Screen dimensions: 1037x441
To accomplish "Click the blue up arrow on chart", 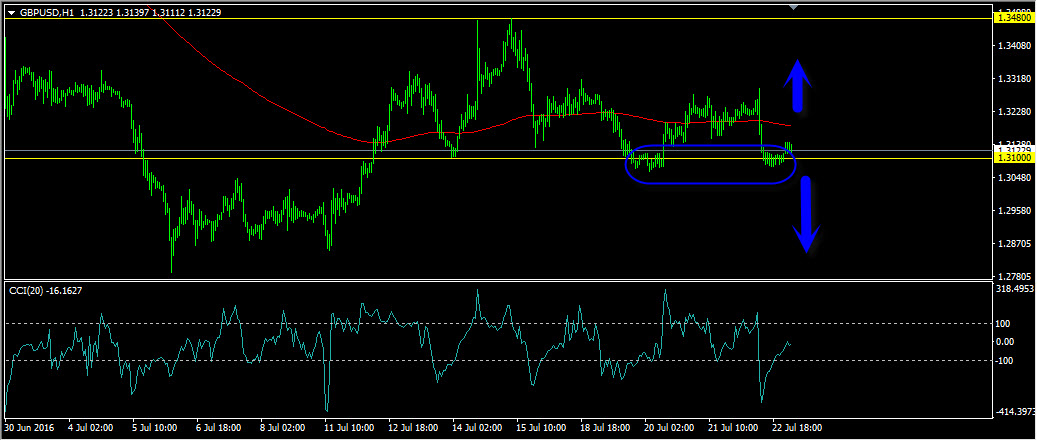I will (x=797, y=84).
